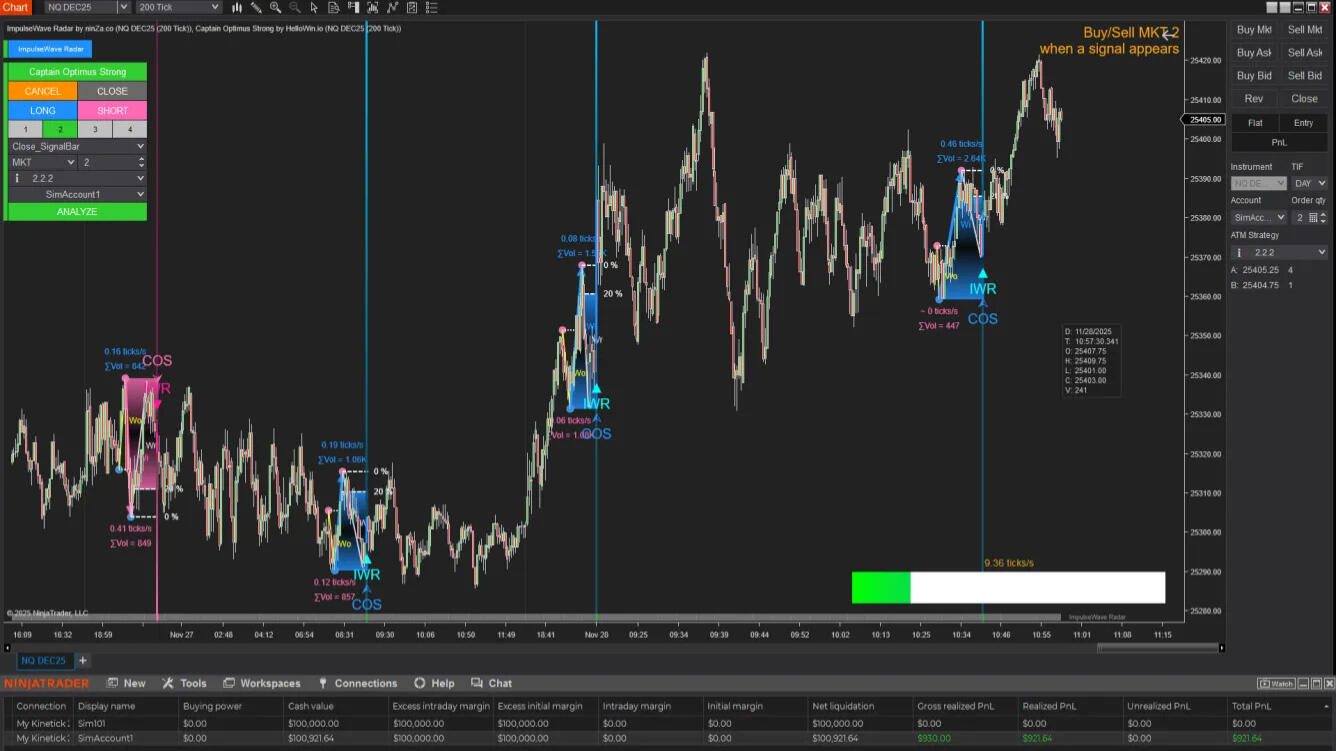The height and width of the screenshot is (751, 1336).
Task: Click the zoom in magnifier icon
Action: pyautogui.click(x=275, y=8)
